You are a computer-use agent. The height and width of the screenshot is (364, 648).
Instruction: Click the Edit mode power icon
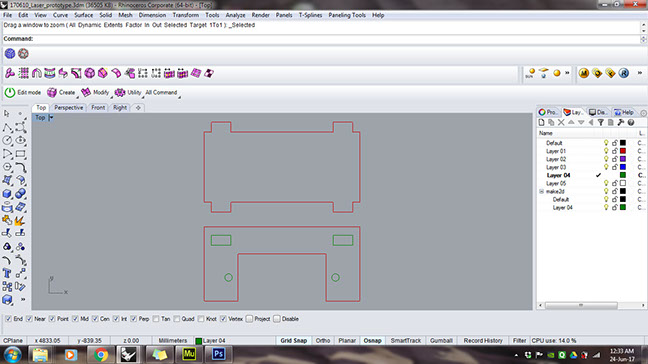coord(10,93)
